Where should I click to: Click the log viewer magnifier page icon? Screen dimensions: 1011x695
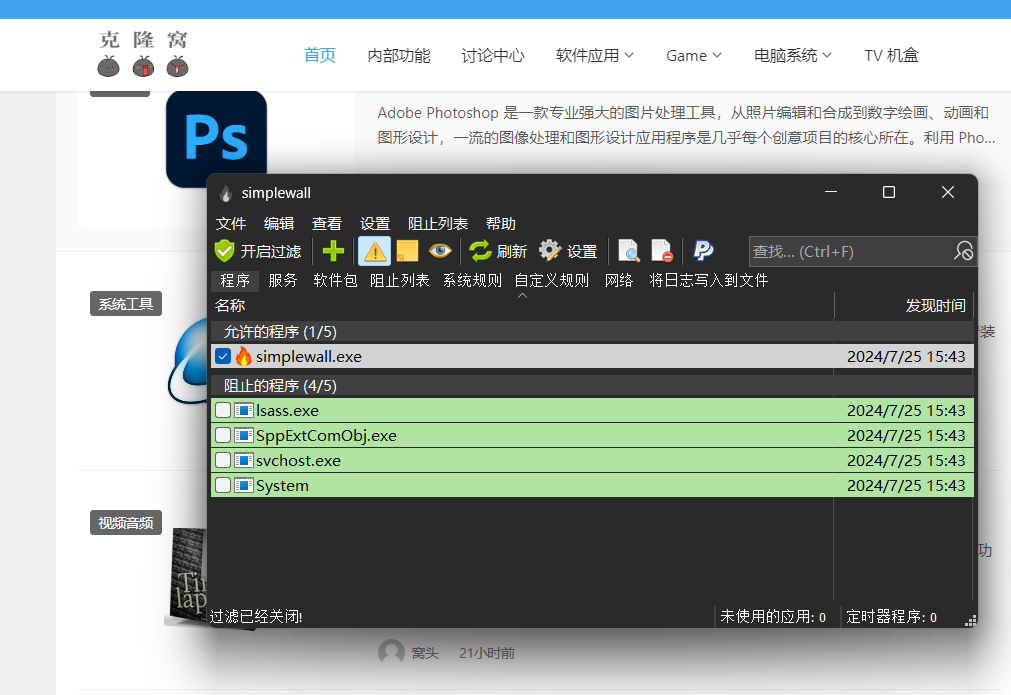click(629, 251)
